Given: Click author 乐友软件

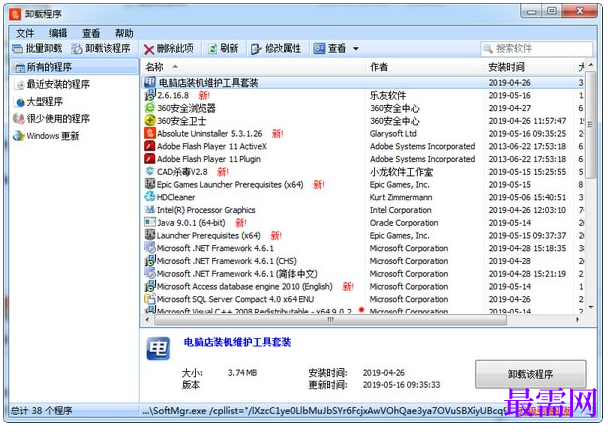Looking at the screenshot, I should point(388,95).
